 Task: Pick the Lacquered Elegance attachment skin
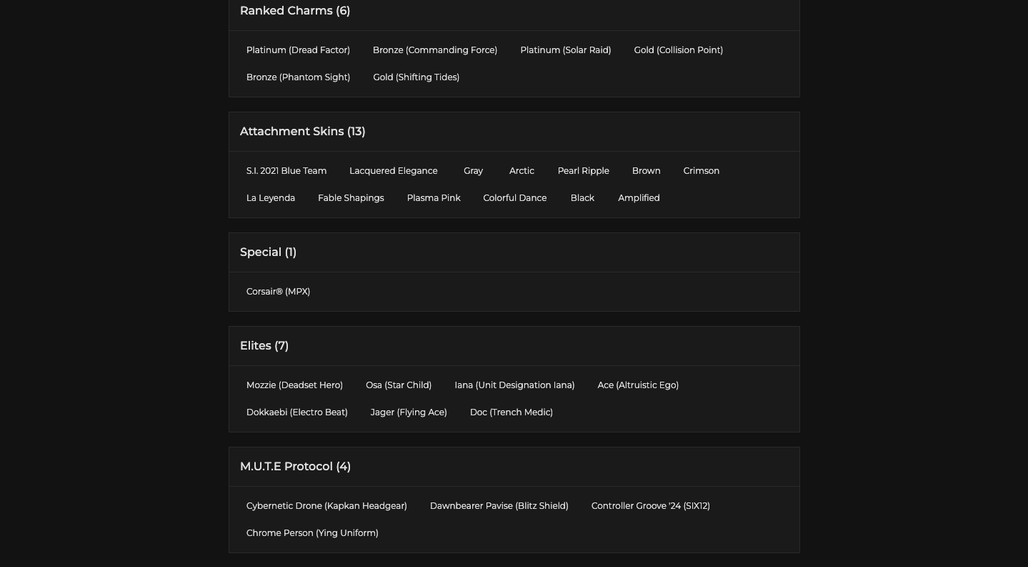pyautogui.click(x=393, y=171)
